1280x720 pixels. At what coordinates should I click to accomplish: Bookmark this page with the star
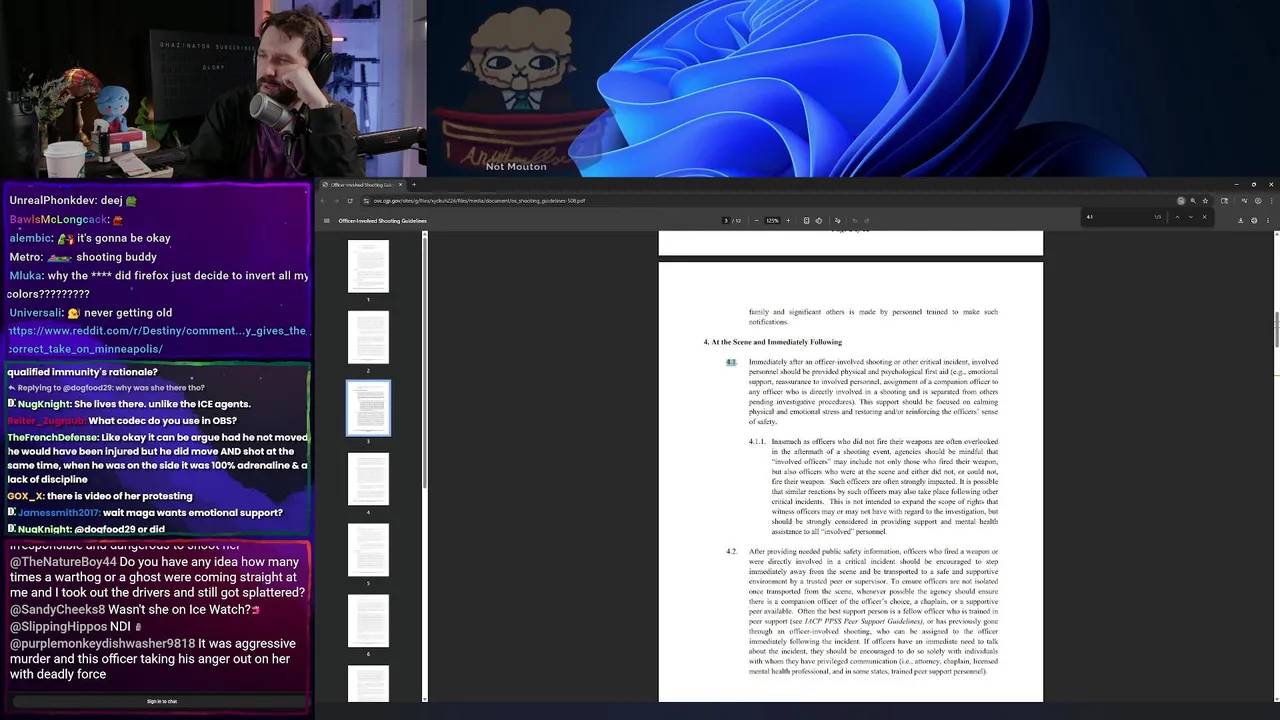(1205, 200)
